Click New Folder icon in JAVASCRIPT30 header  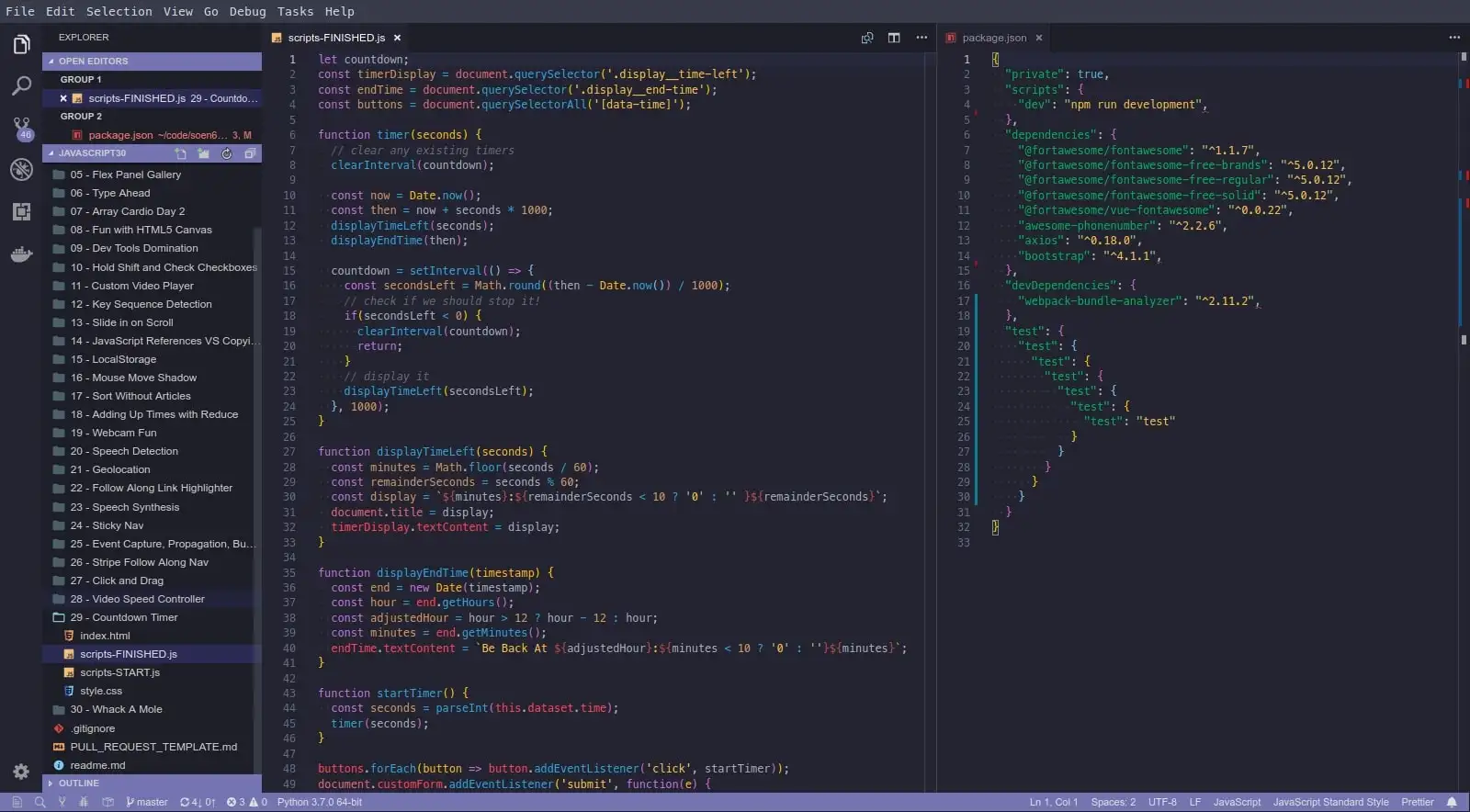pyautogui.click(x=203, y=153)
